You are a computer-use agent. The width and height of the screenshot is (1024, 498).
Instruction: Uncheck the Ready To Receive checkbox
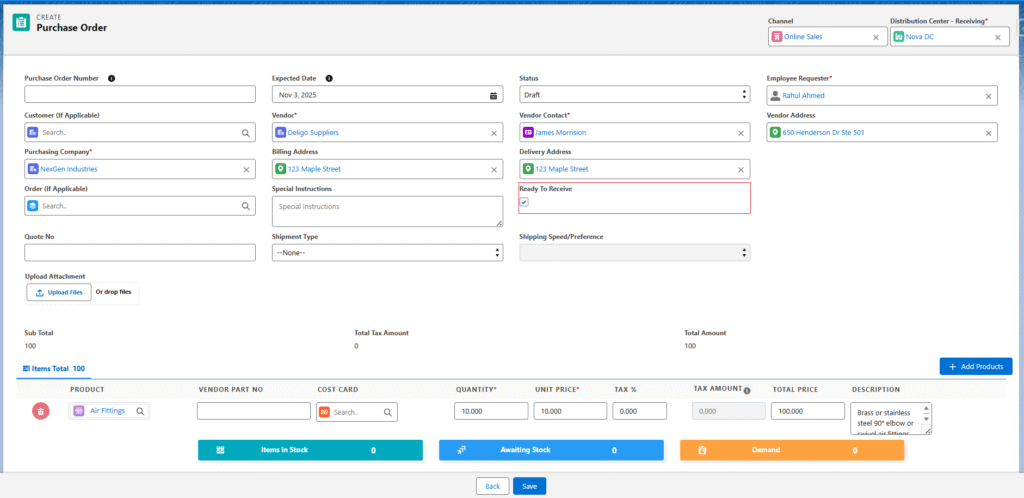tap(524, 202)
